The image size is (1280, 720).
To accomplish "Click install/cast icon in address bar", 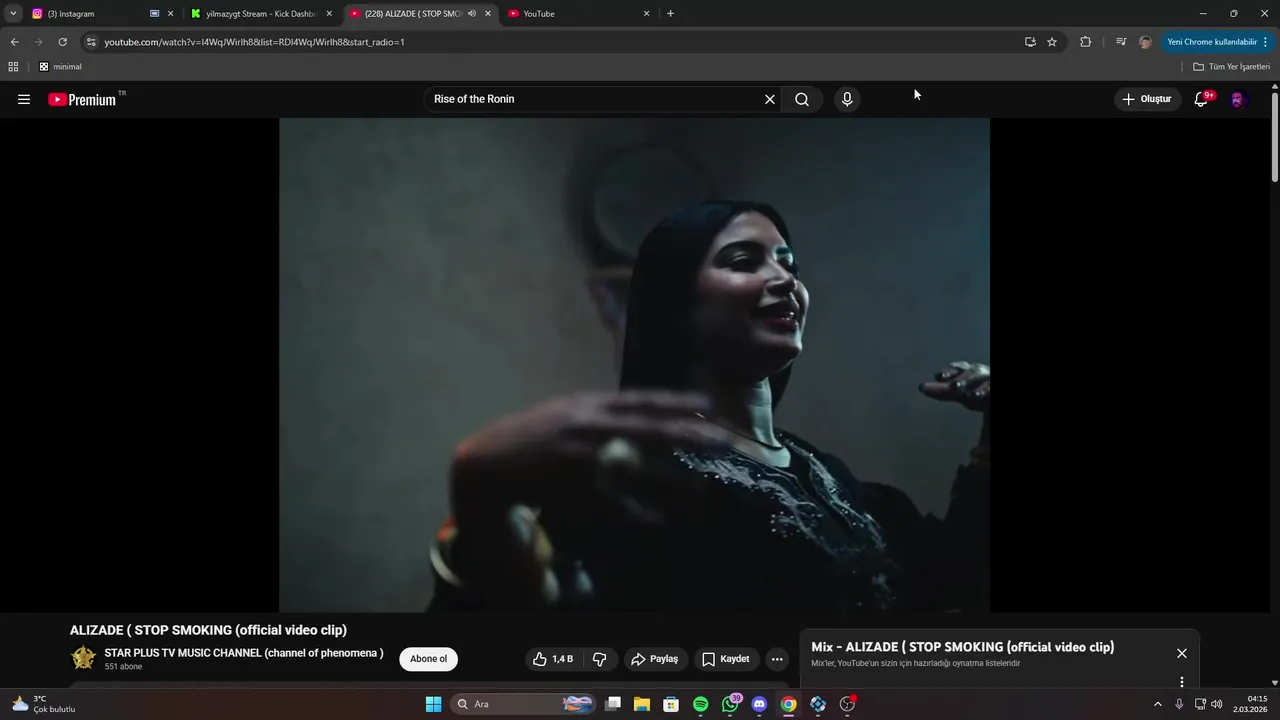I will click(x=1030, y=42).
